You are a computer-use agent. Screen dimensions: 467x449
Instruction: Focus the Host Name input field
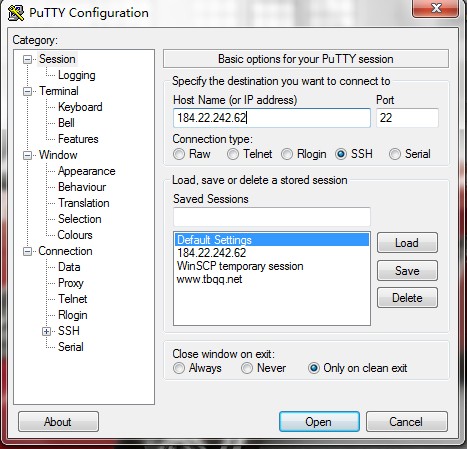point(272,118)
